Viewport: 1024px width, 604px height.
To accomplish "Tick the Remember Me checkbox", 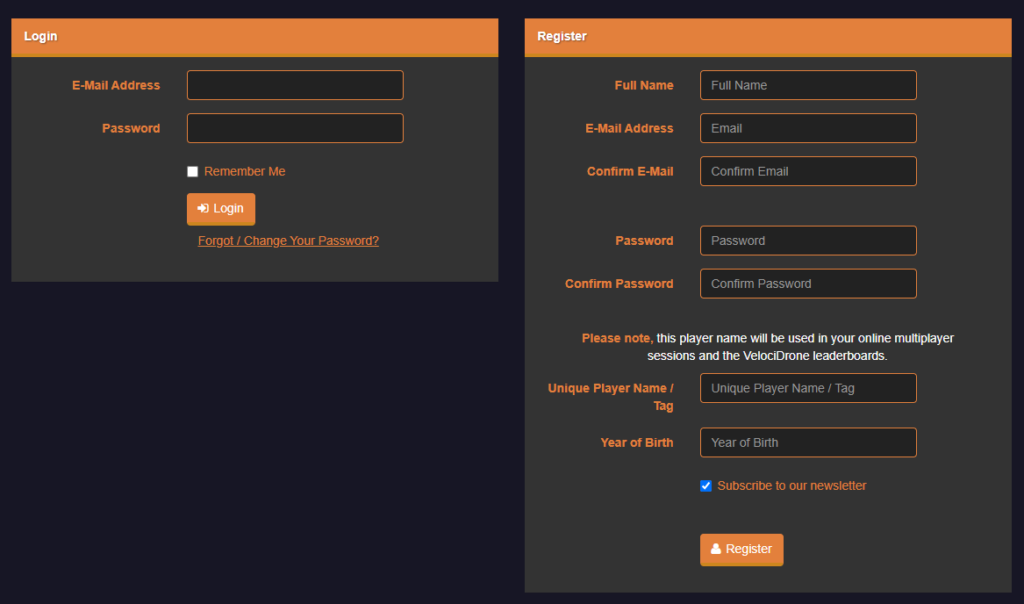I will pyautogui.click(x=193, y=172).
